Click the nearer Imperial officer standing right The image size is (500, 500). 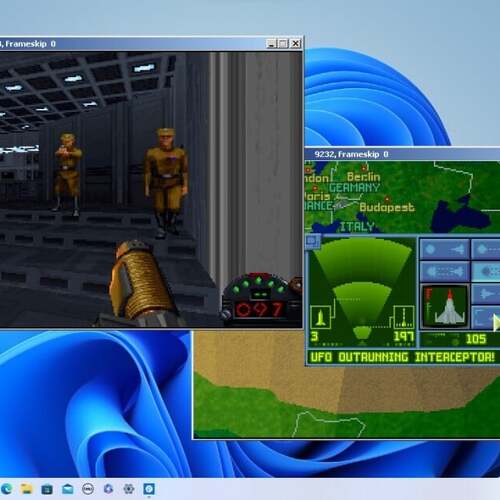pyautogui.click(x=166, y=183)
